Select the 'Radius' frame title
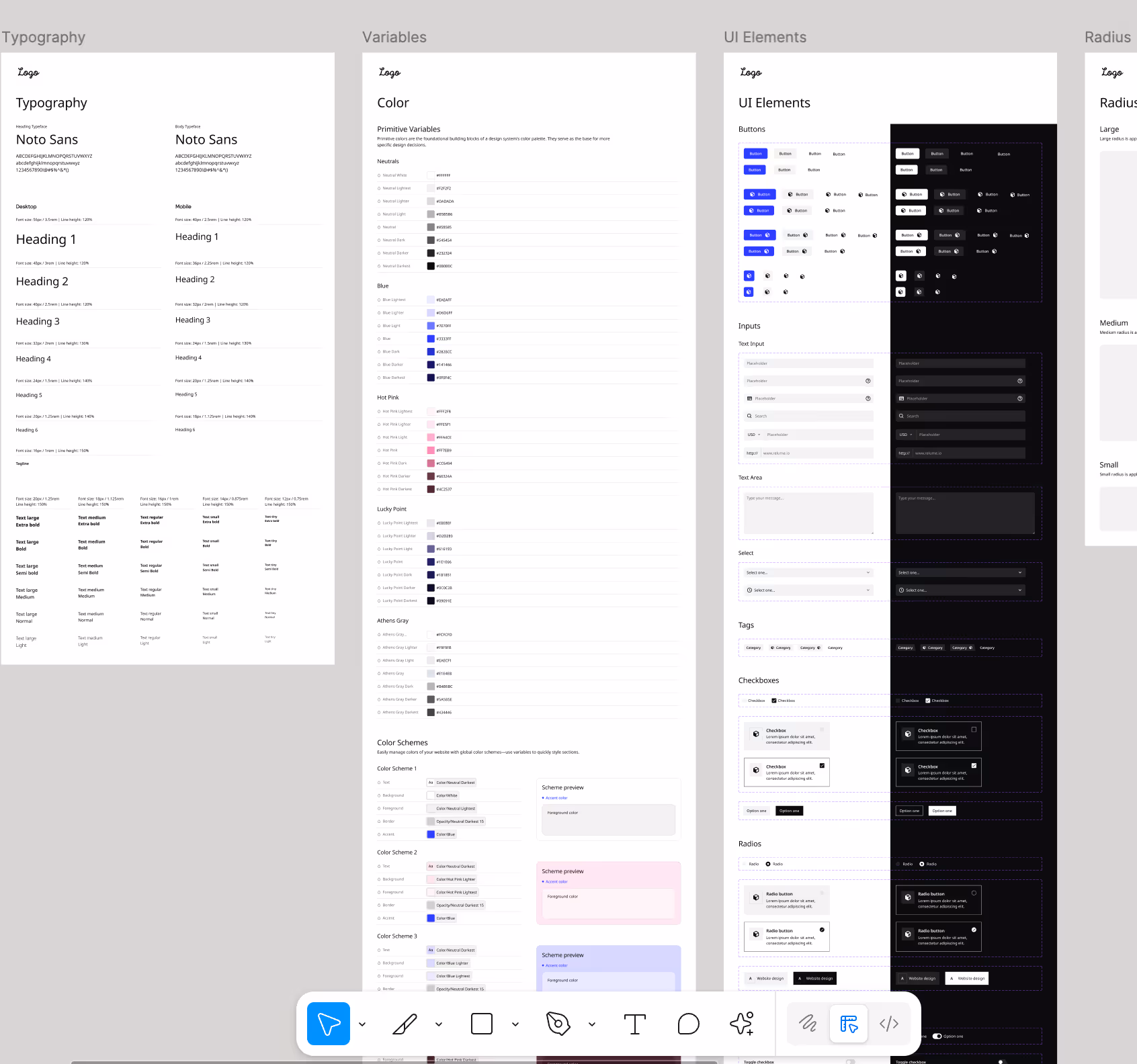The height and width of the screenshot is (1064, 1137). (1108, 38)
